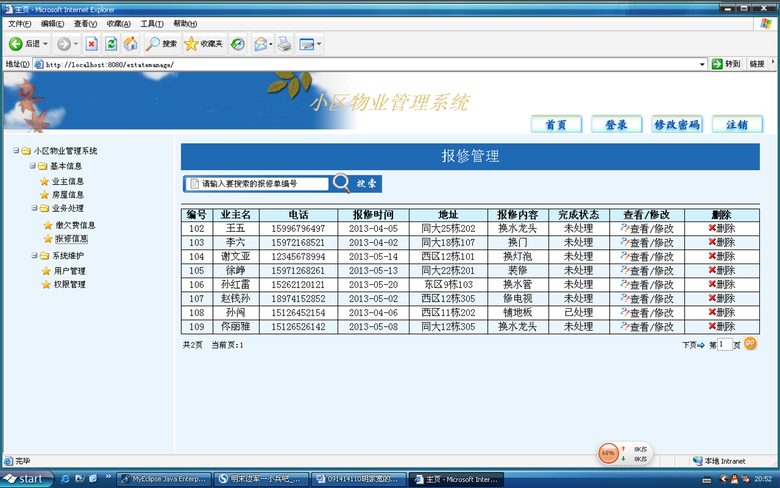Open the 查看(V) menu

[x=85, y=23]
